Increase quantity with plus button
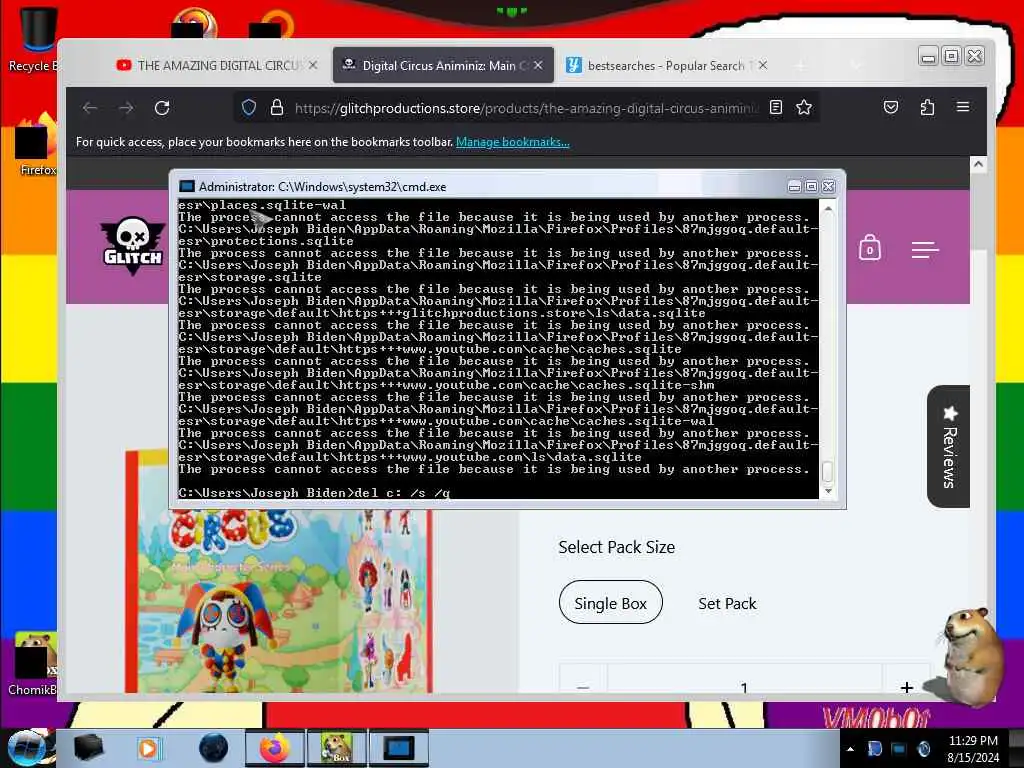This screenshot has height=768, width=1024. (906, 686)
